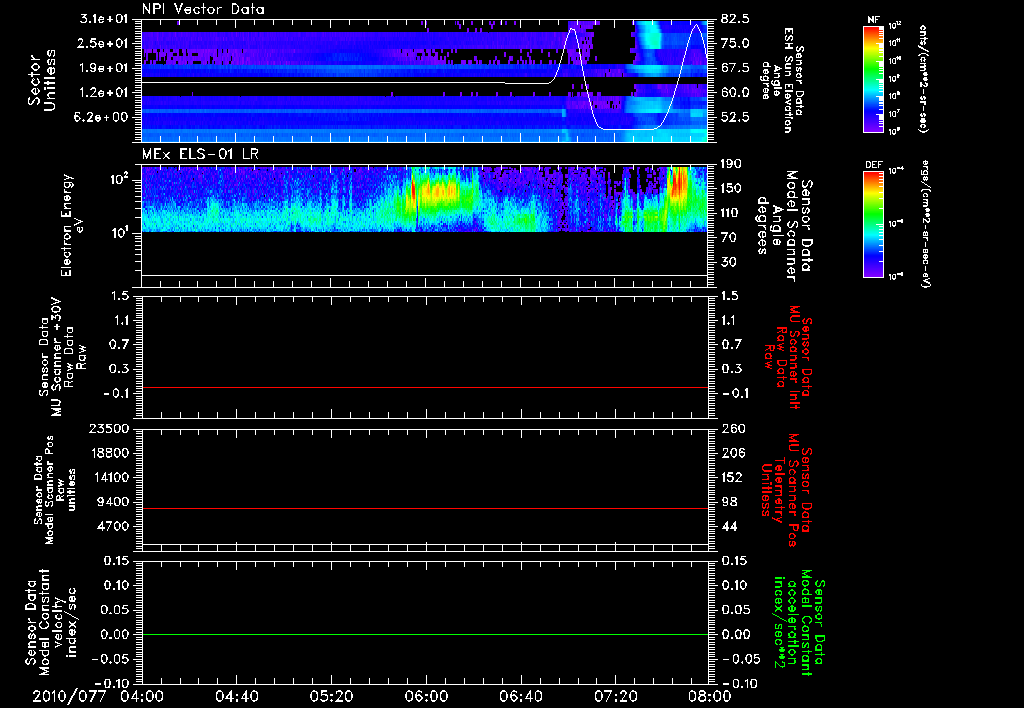Select the "NPI Vector Data" panel title
1024x708 pixels.
pyautogui.click(x=203, y=9)
